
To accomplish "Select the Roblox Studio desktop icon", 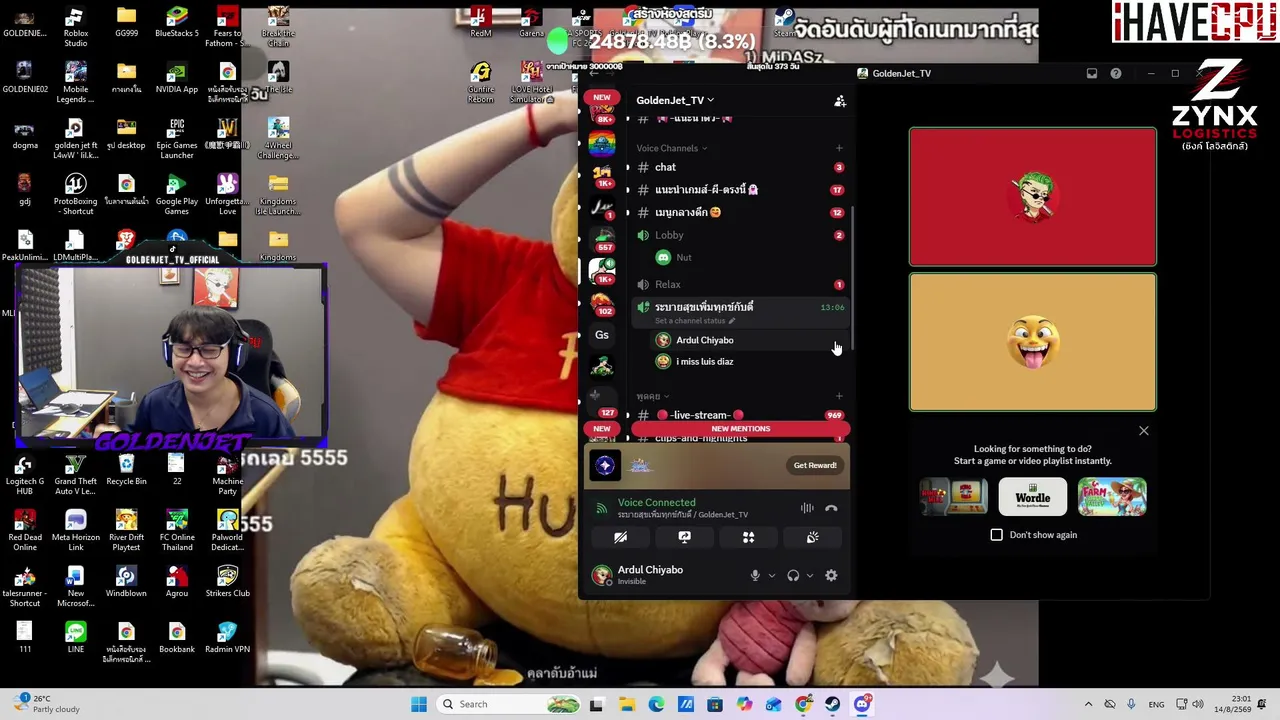I will coord(75,26).
